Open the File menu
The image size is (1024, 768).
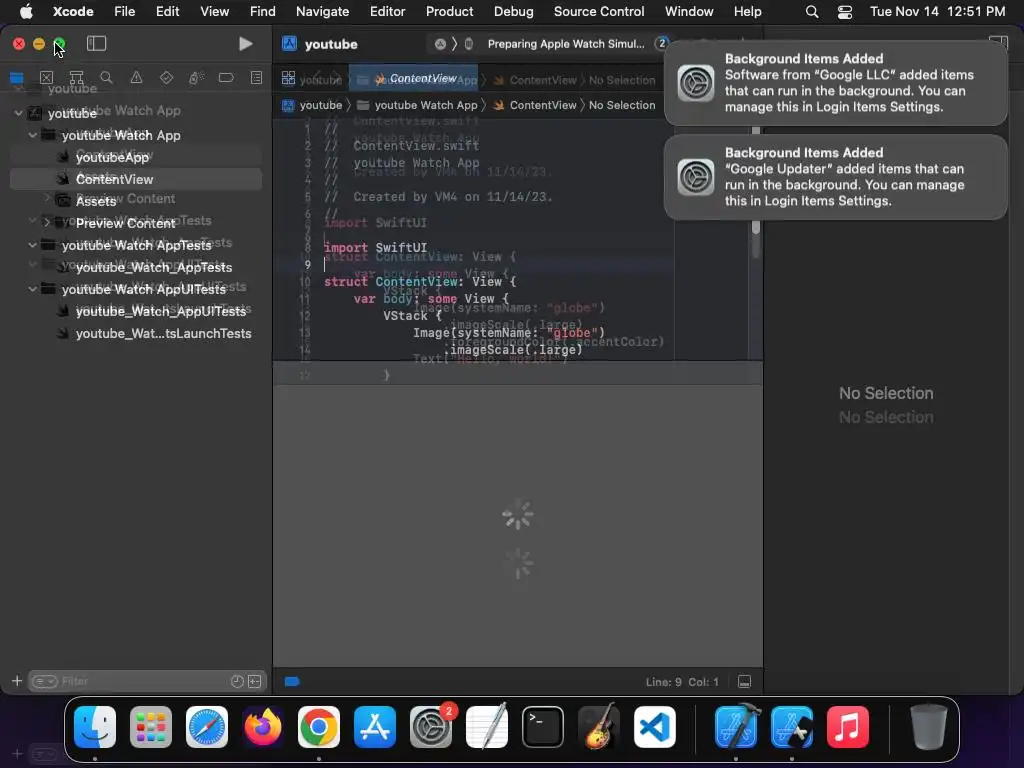[x=124, y=11]
